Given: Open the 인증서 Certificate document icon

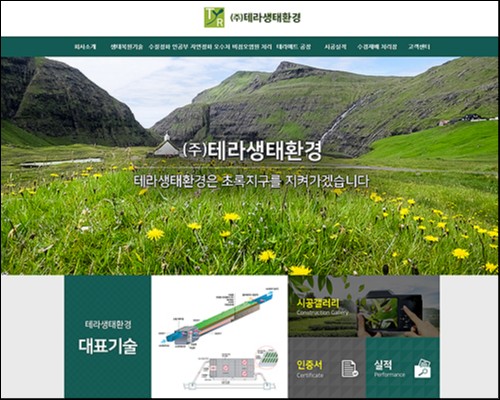Looking at the screenshot, I should point(350,369).
